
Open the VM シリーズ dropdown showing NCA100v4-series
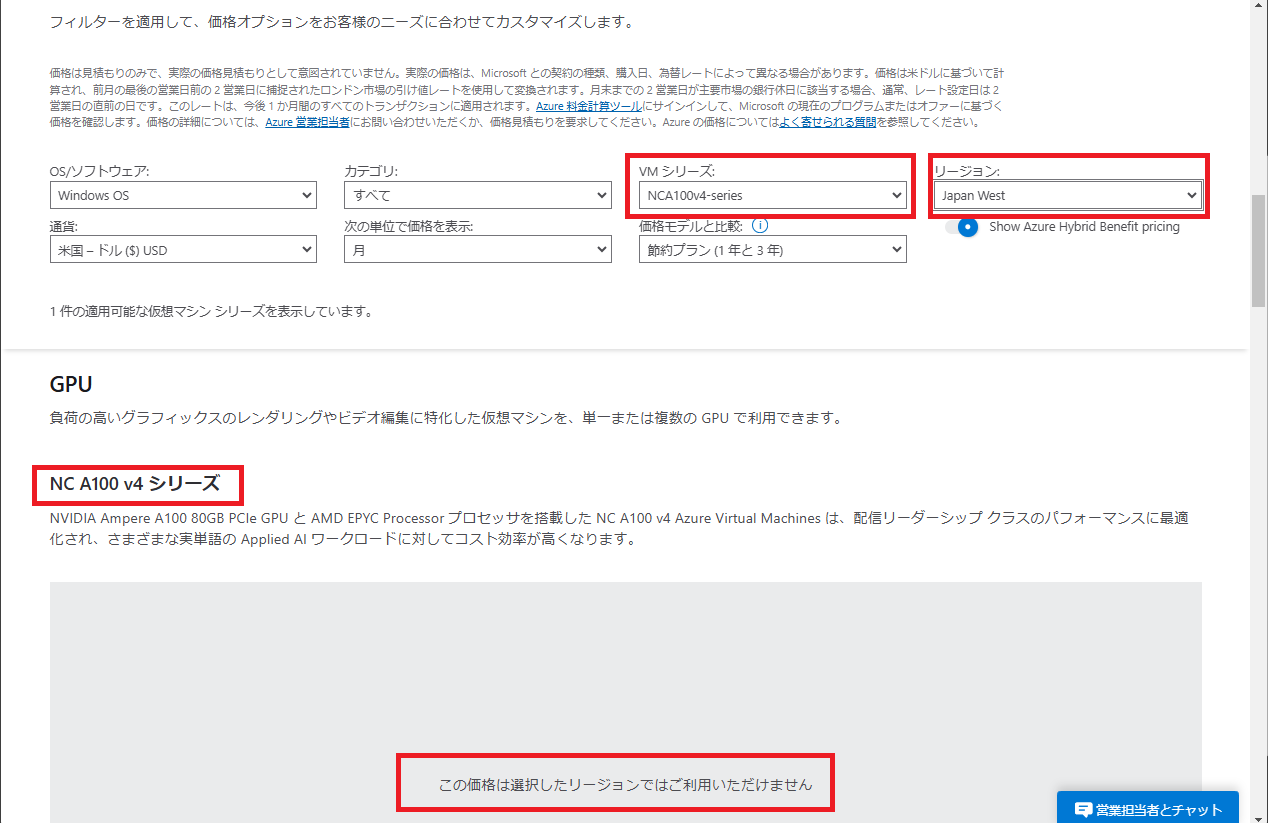[x=772, y=195]
